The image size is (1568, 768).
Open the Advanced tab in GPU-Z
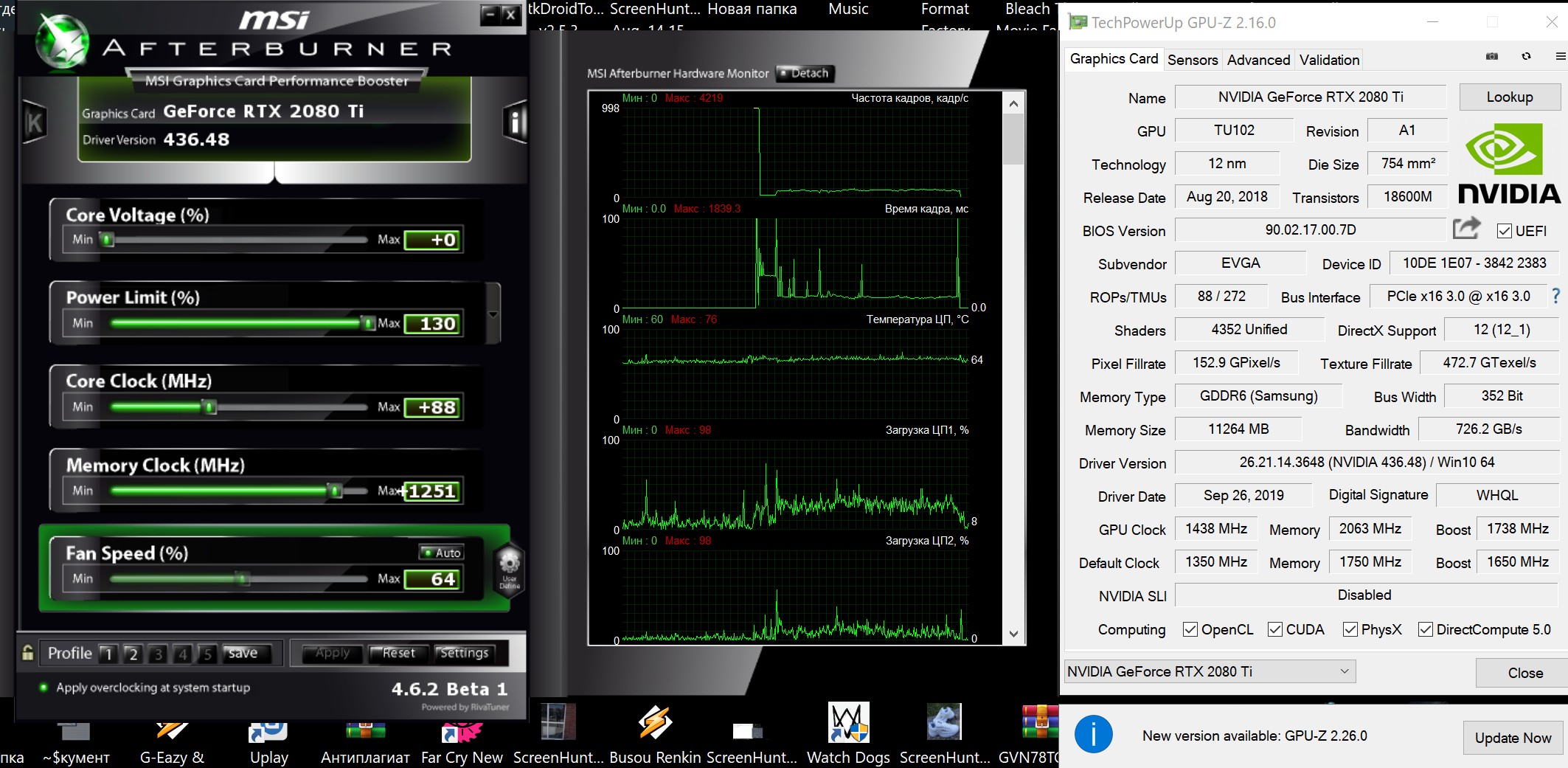coord(1257,60)
